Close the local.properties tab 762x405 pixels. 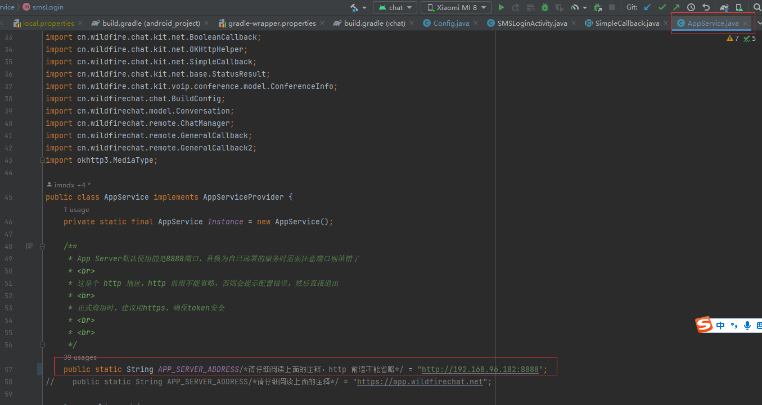tap(80, 23)
